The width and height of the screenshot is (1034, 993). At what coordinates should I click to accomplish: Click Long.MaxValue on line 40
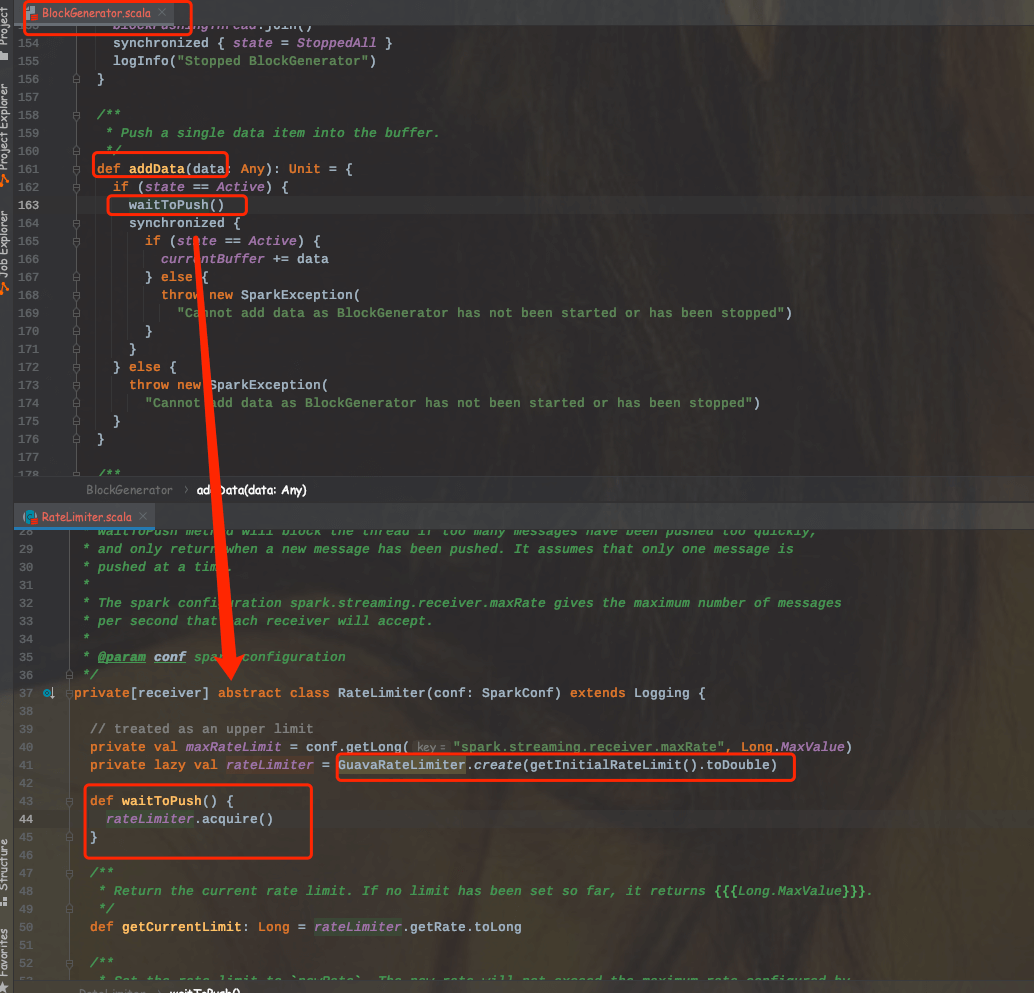click(x=792, y=747)
